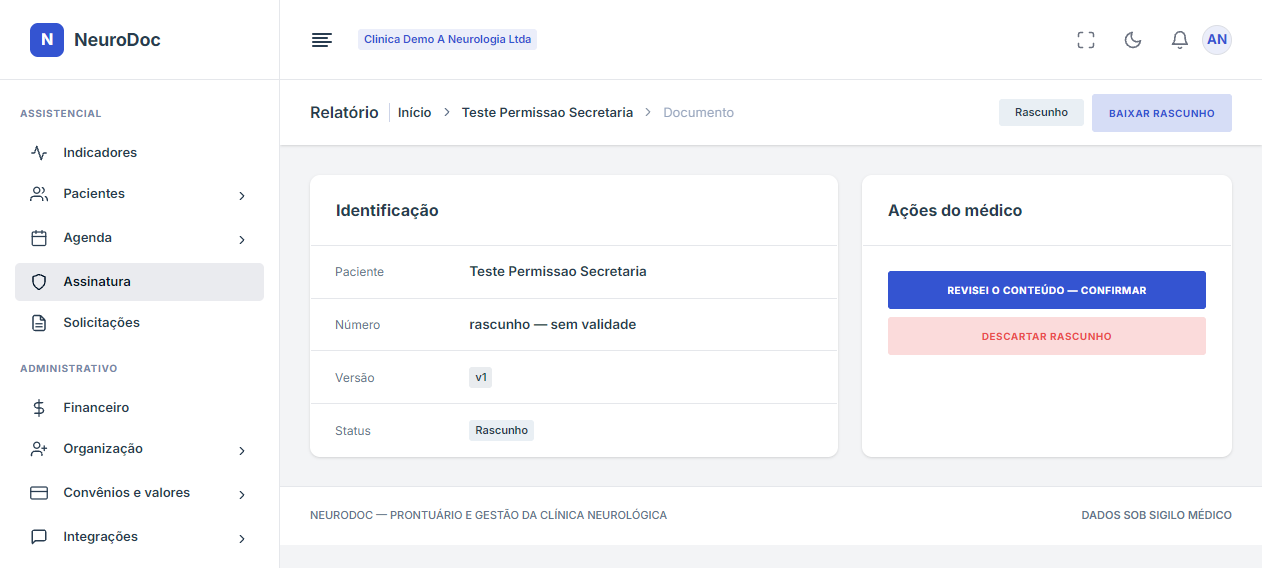Click the Início breadcrumb link

point(414,113)
